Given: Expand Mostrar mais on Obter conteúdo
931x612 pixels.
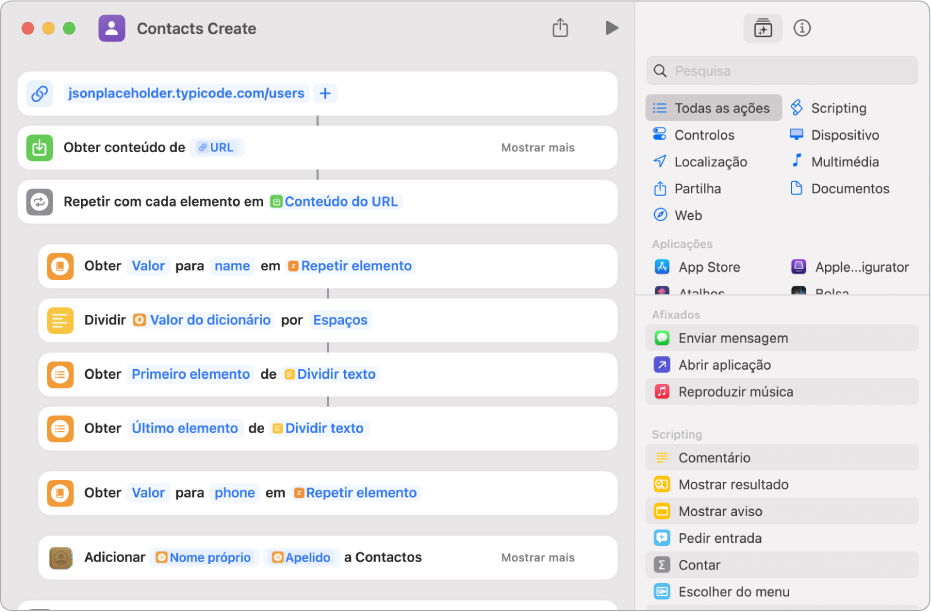Looking at the screenshot, I should click(537, 147).
